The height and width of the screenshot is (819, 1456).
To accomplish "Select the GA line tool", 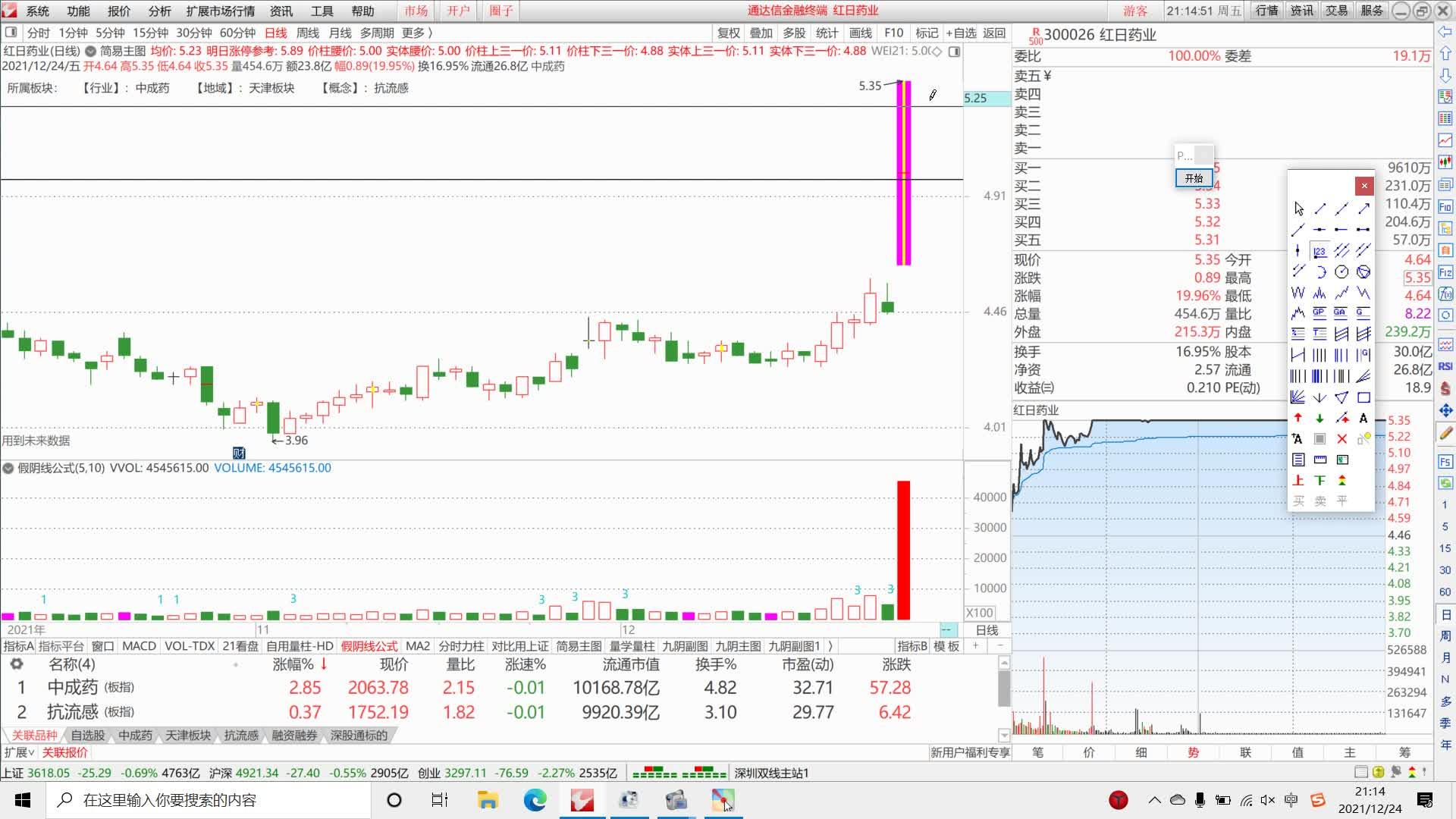I will click(x=1341, y=312).
